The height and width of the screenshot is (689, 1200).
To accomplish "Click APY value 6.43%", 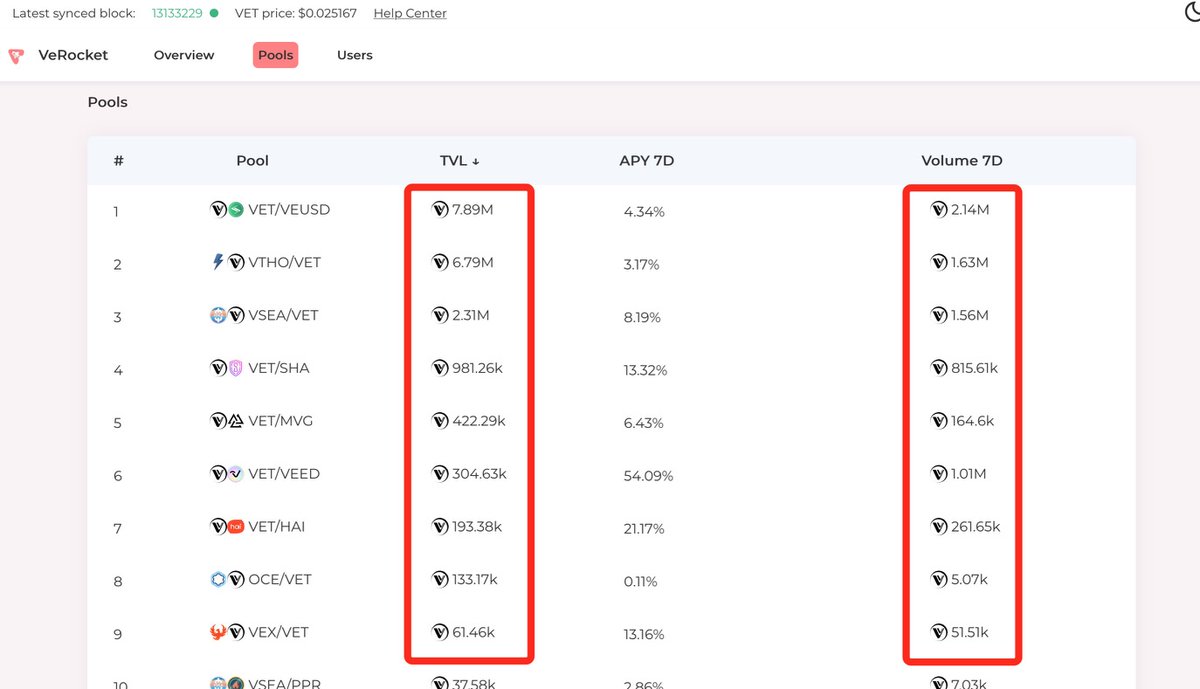I will tap(643, 423).
